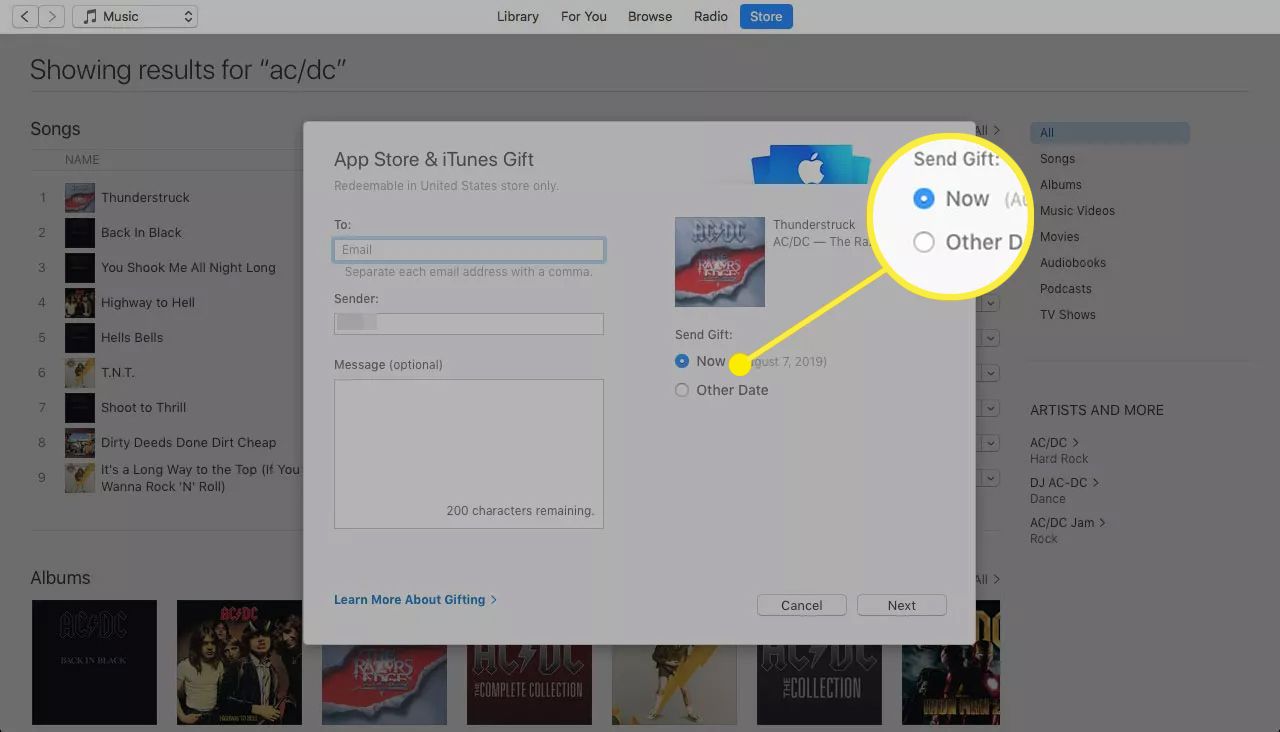Open the Back In Black album cover

[x=94, y=662]
